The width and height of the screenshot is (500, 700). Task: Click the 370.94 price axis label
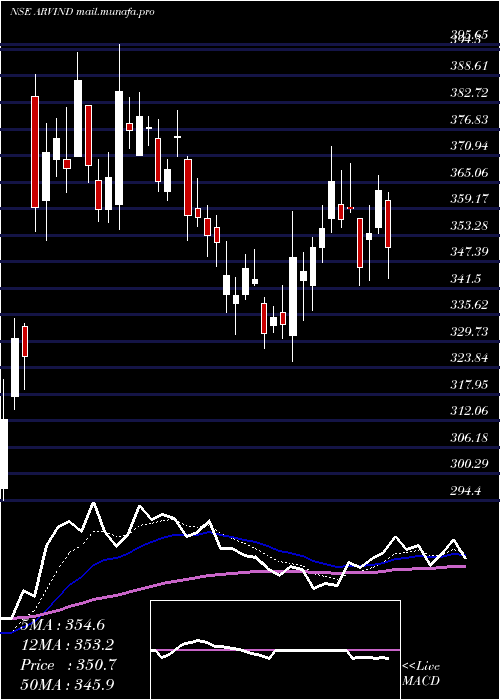(x=469, y=146)
